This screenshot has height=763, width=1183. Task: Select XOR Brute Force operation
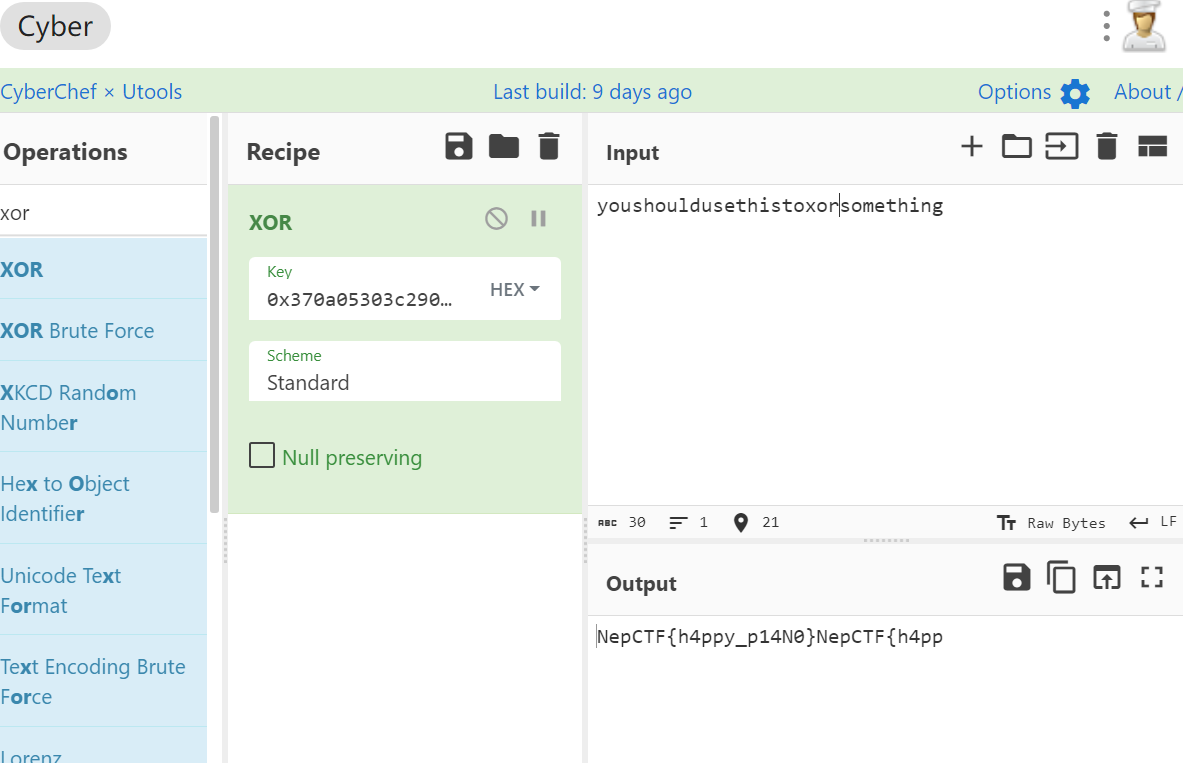pyautogui.click(x=78, y=331)
